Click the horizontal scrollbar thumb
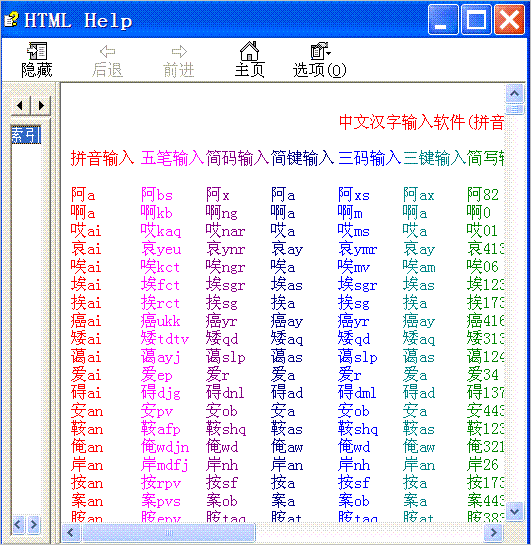The image size is (531, 545). click(x=169, y=532)
